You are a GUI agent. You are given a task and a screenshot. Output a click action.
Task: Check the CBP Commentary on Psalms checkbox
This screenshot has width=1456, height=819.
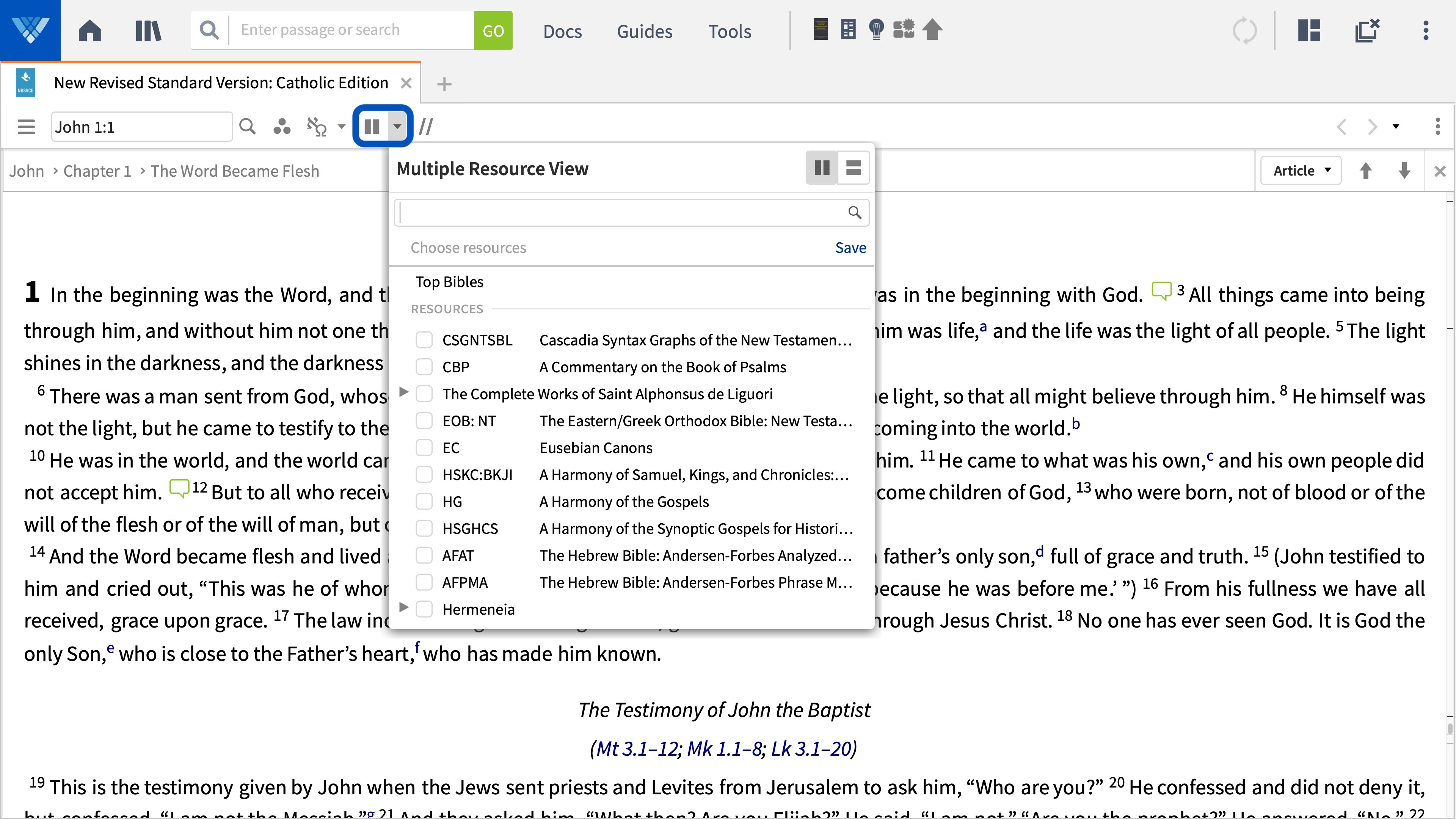pyautogui.click(x=424, y=367)
